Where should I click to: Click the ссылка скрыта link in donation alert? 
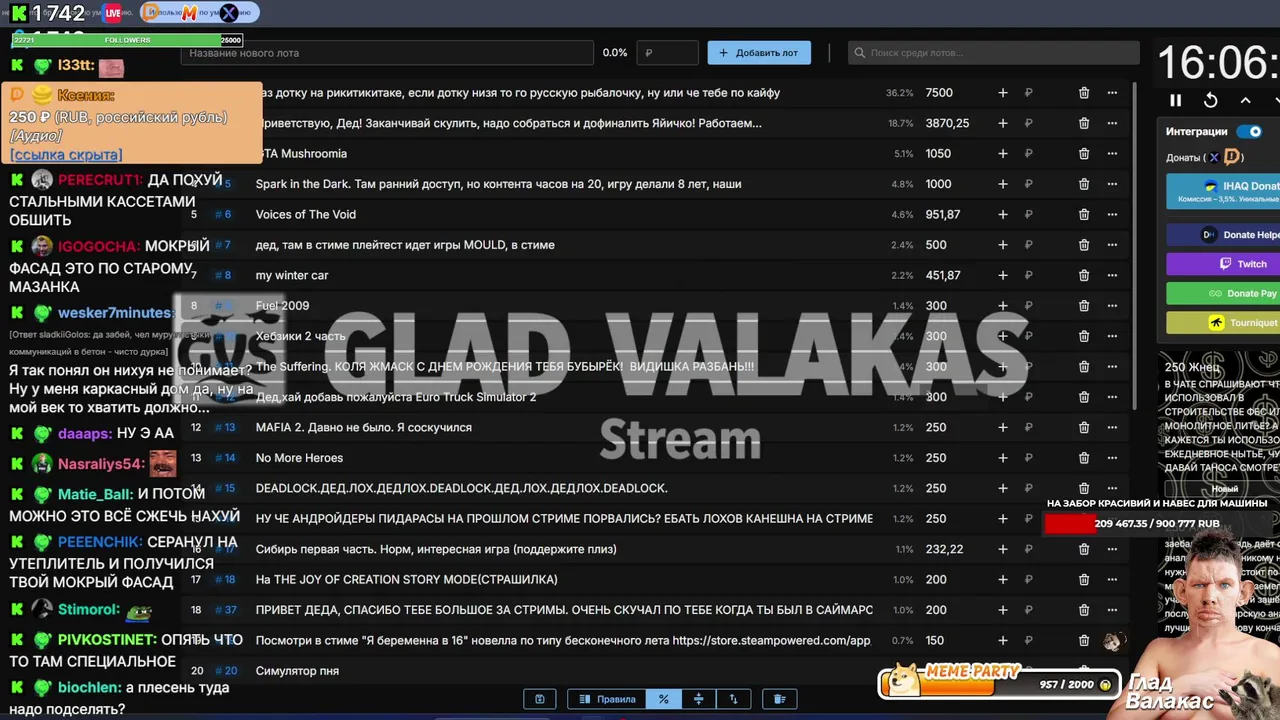pyautogui.click(x=66, y=154)
